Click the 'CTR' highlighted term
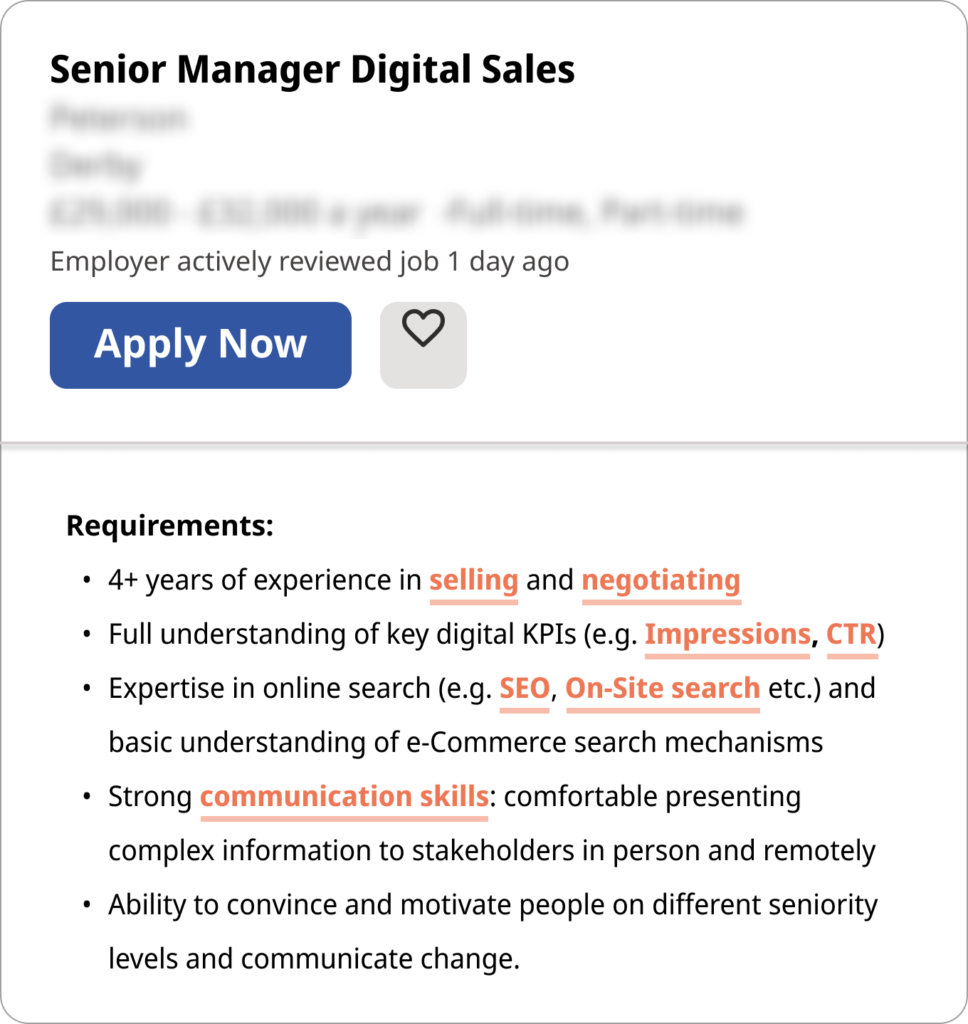This screenshot has width=968, height=1024. [x=851, y=634]
